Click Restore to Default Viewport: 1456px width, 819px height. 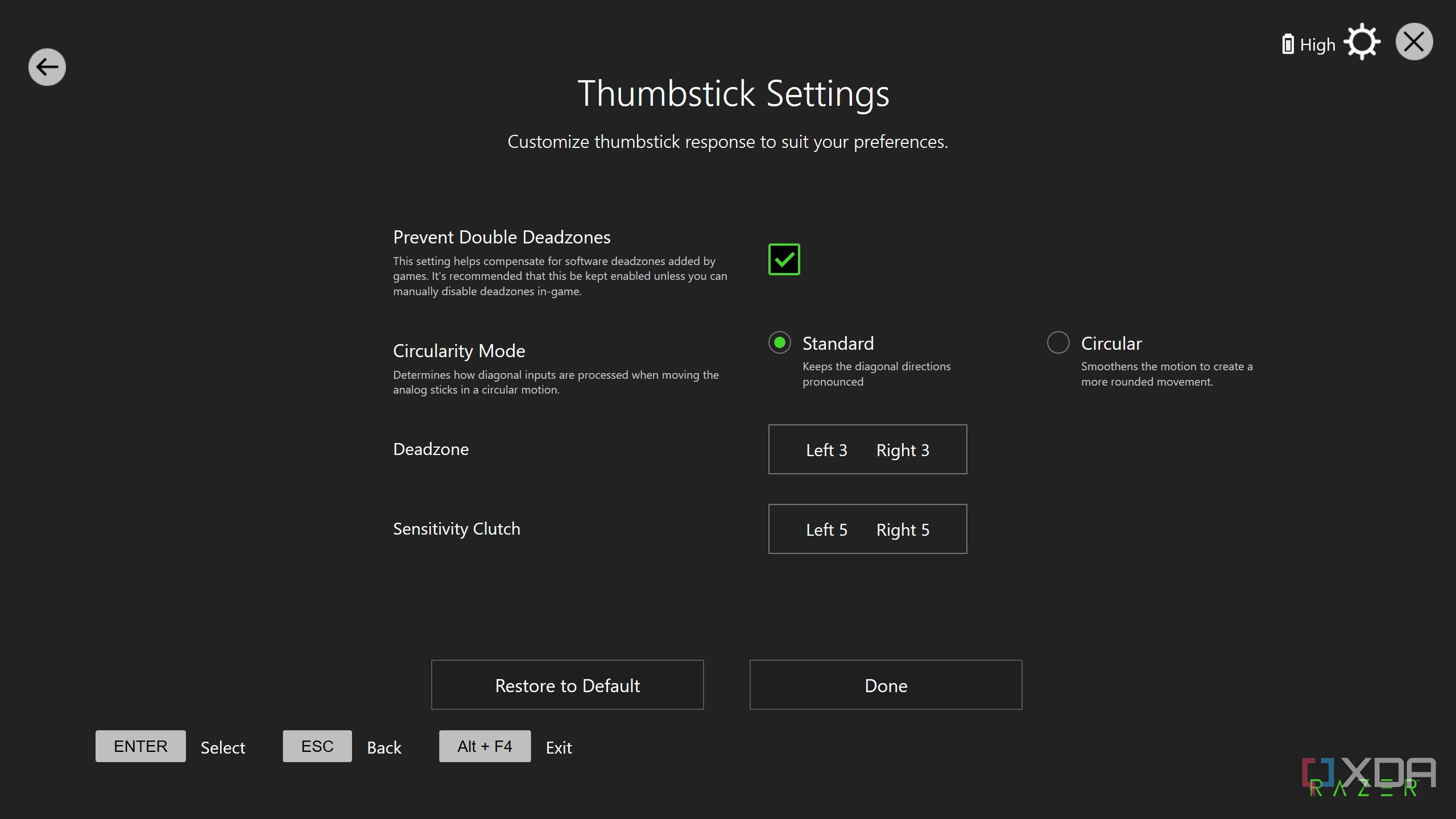567,685
